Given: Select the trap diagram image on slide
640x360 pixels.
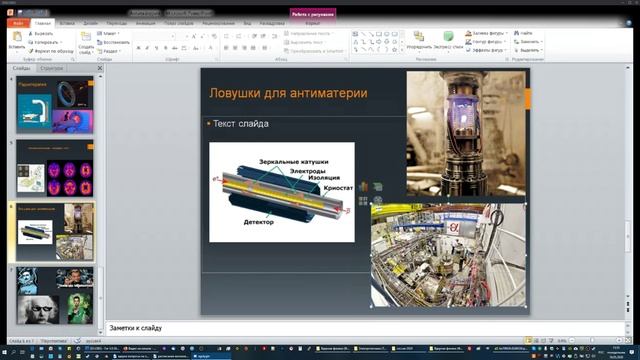Looking at the screenshot, I should [x=282, y=192].
